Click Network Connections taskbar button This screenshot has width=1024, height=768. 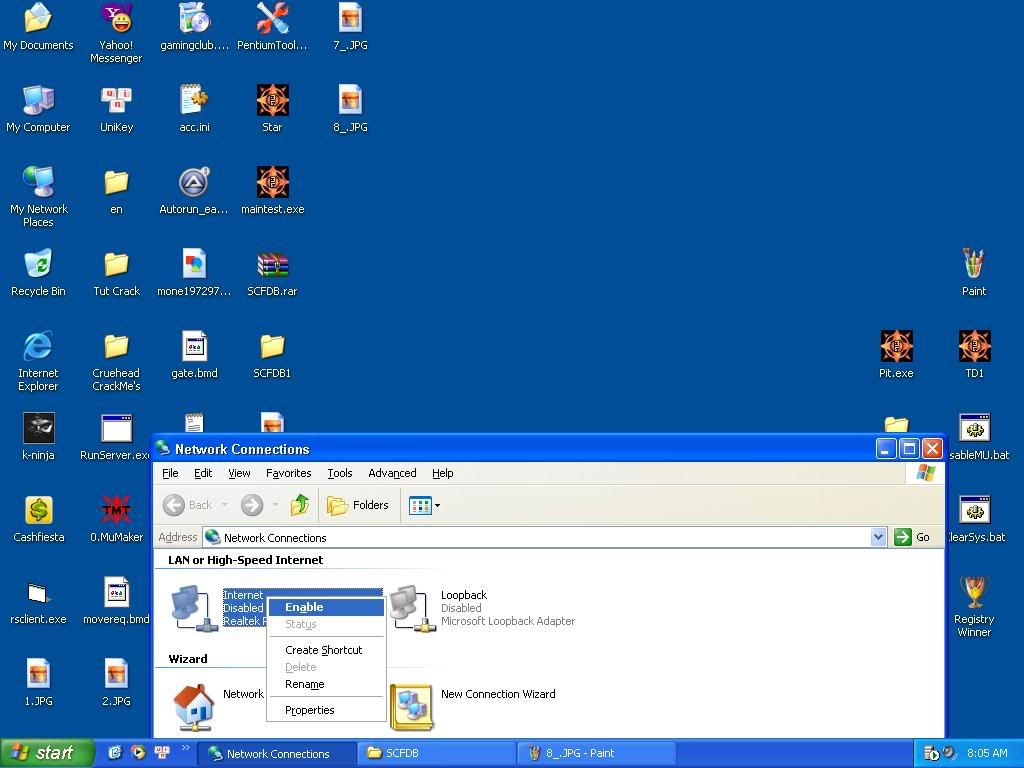tap(277, 753)
